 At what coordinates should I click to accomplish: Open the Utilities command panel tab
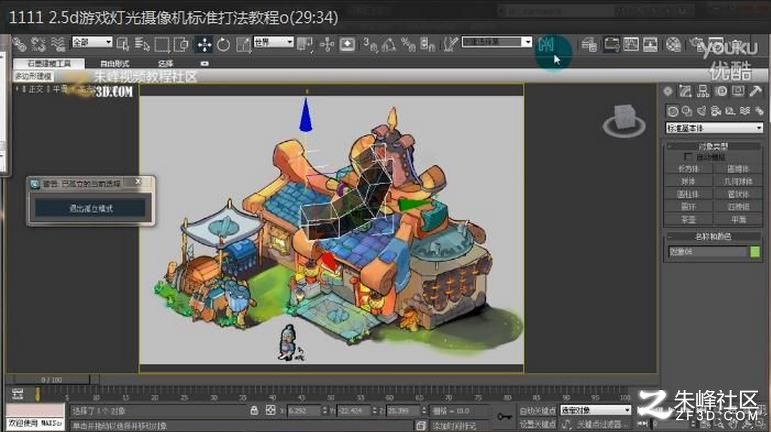tap(756, 91)
